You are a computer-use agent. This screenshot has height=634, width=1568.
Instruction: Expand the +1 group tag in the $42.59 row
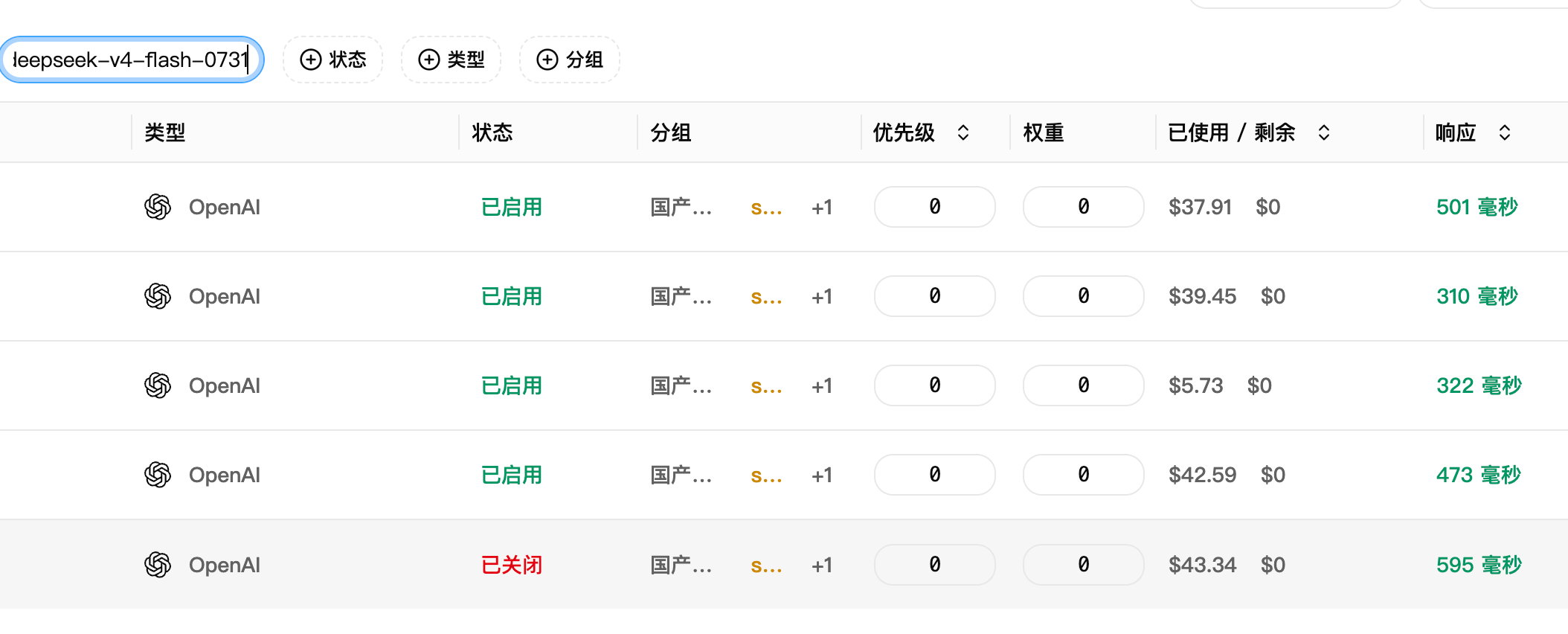(822, 475)
